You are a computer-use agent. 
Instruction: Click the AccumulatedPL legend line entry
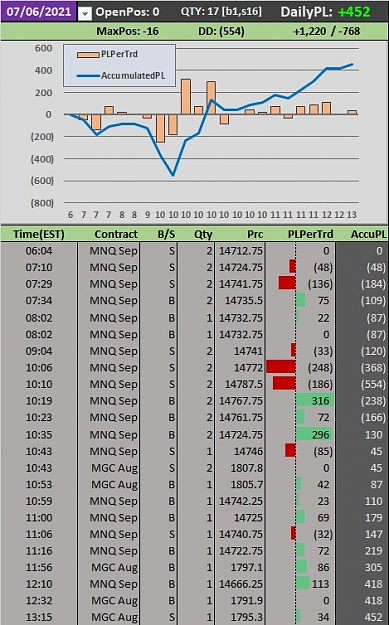(x=121, y=75)
